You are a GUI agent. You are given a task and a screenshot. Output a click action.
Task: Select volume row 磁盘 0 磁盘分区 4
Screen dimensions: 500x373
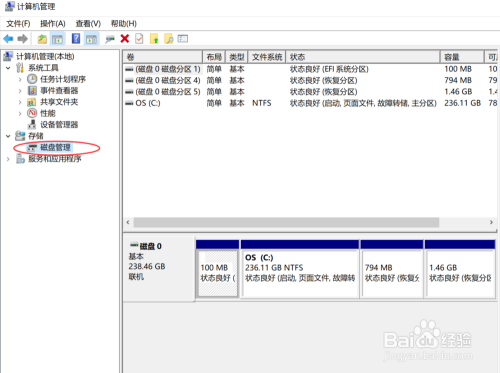(x=310, y=80)
